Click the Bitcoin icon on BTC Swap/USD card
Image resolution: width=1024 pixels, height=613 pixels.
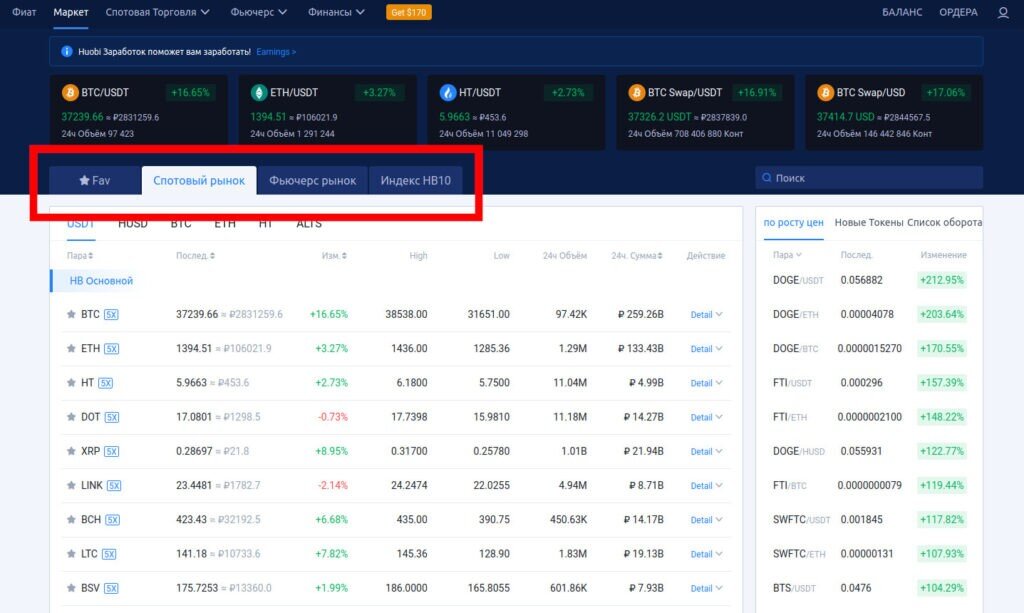[x=825, y=93]
